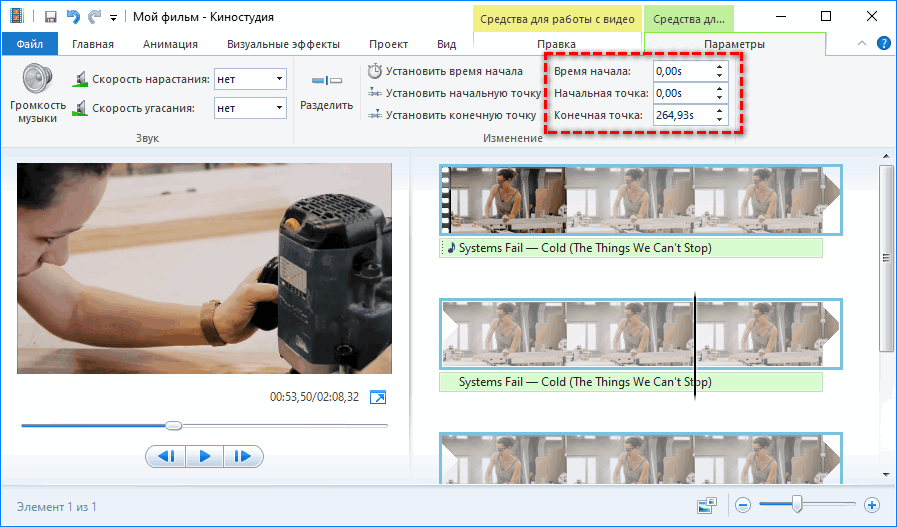Viewport: 897px width, 527px height.
Task: Open the Файл menu tab
Action: 29,44
